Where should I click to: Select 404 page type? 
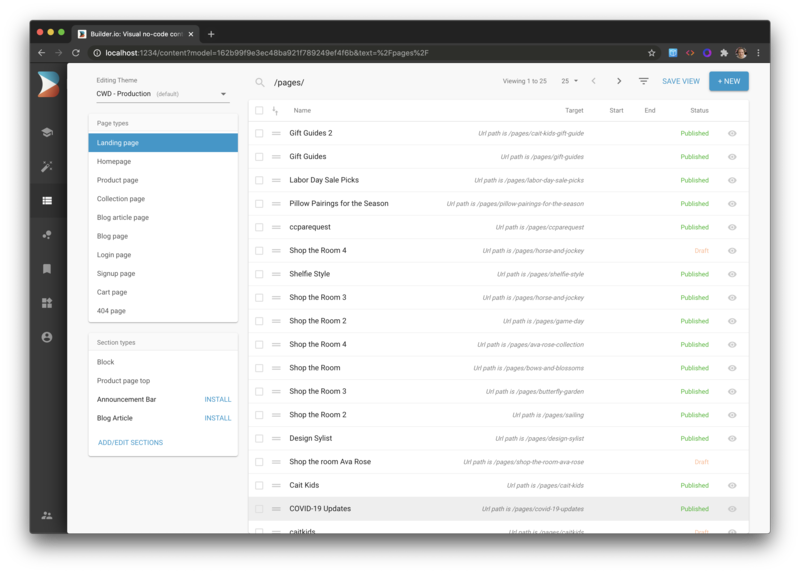pos(163,311)
